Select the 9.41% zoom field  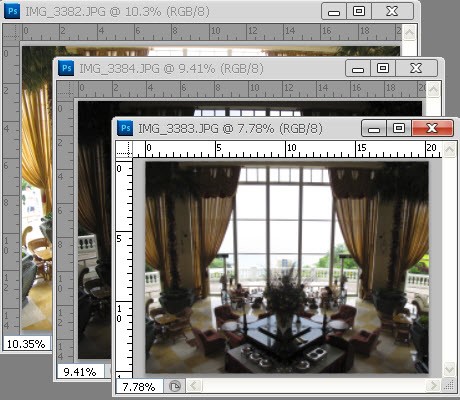tap(81, 371)
